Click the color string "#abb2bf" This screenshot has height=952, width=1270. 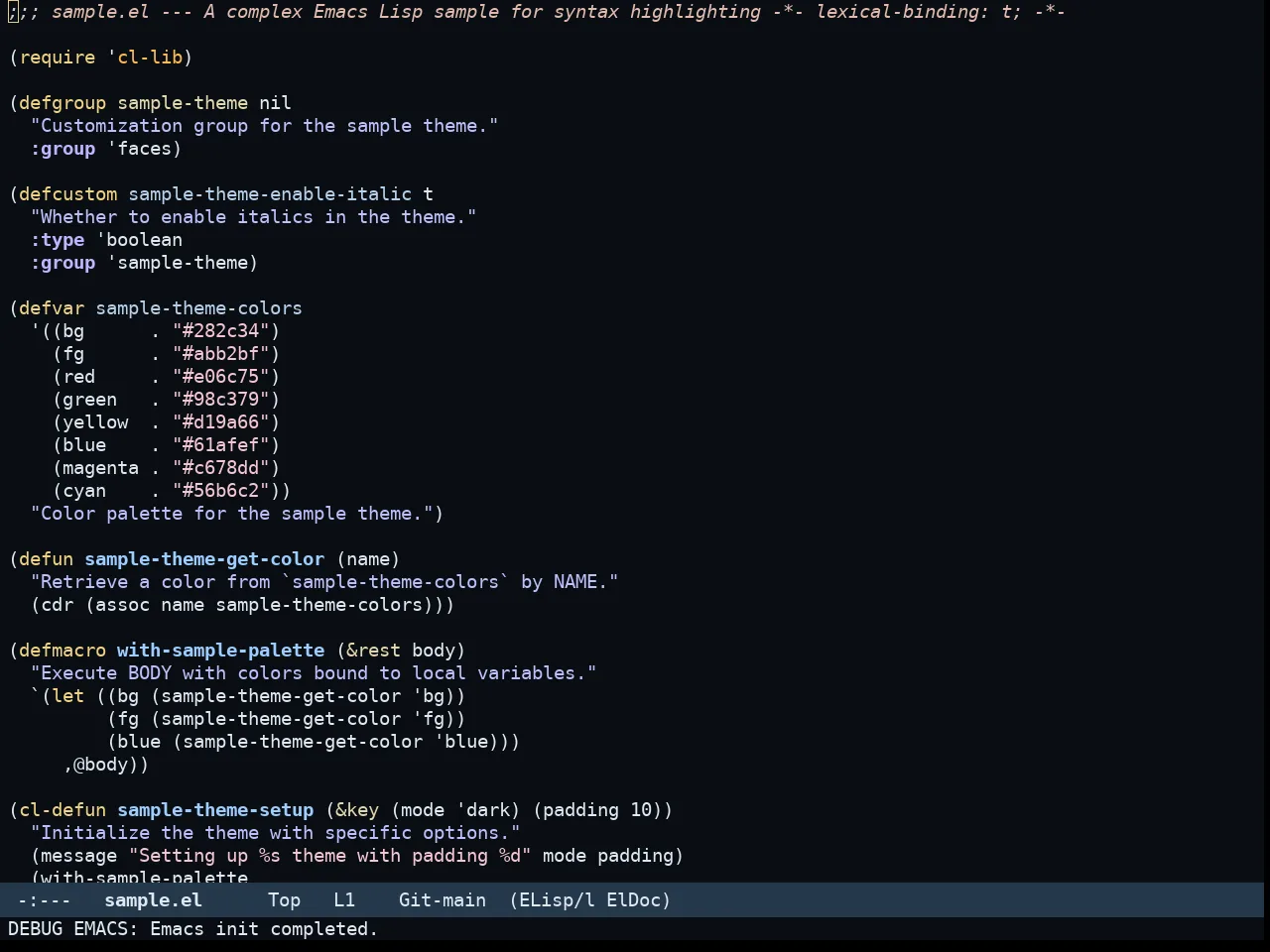[221, 354]
